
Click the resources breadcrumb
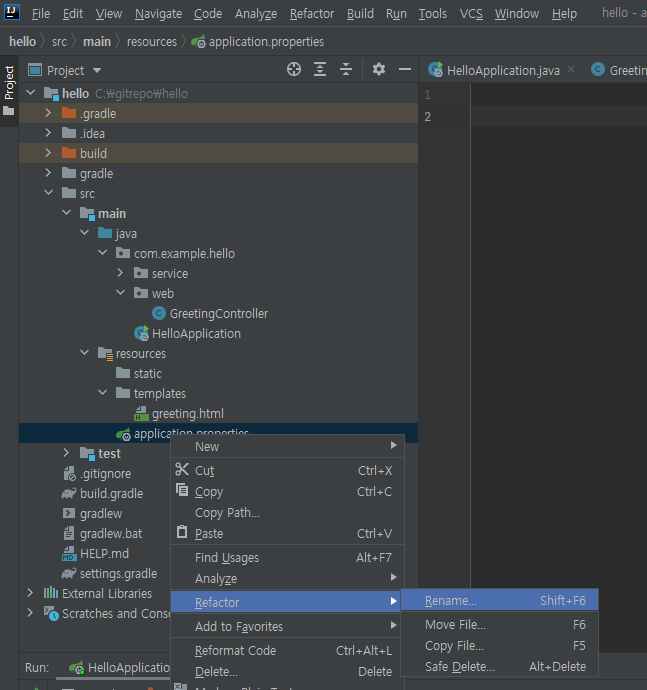tap(151, 42)
